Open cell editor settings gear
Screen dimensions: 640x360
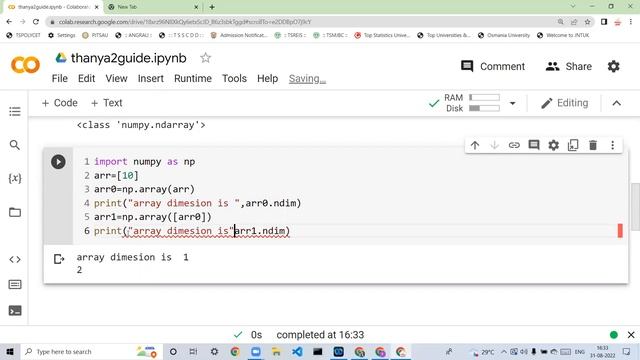pyautogui.click(x=553, y=145)
